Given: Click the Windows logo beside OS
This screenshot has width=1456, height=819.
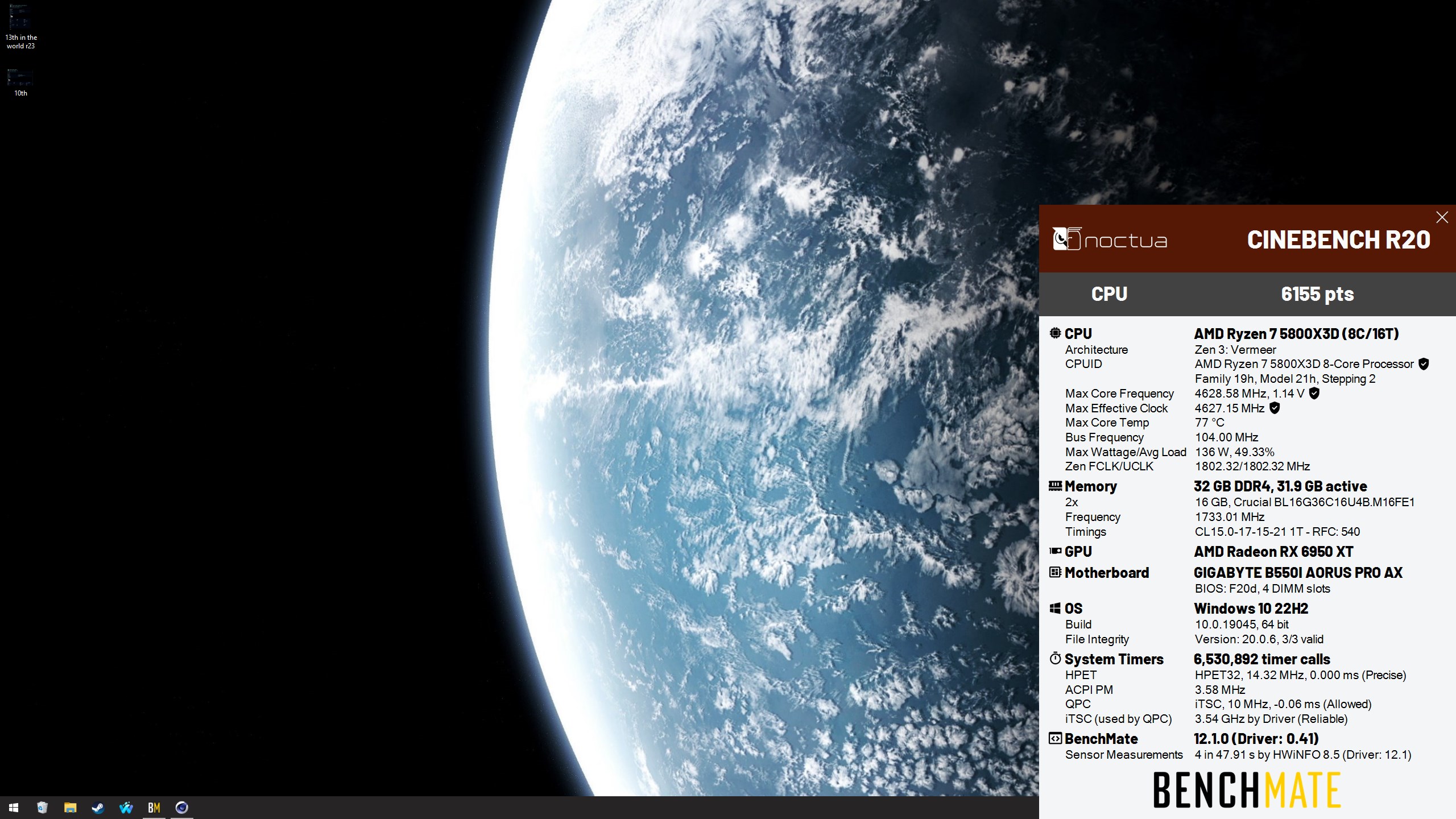Looking at the screenshot, I should (x=1055, y=608).
